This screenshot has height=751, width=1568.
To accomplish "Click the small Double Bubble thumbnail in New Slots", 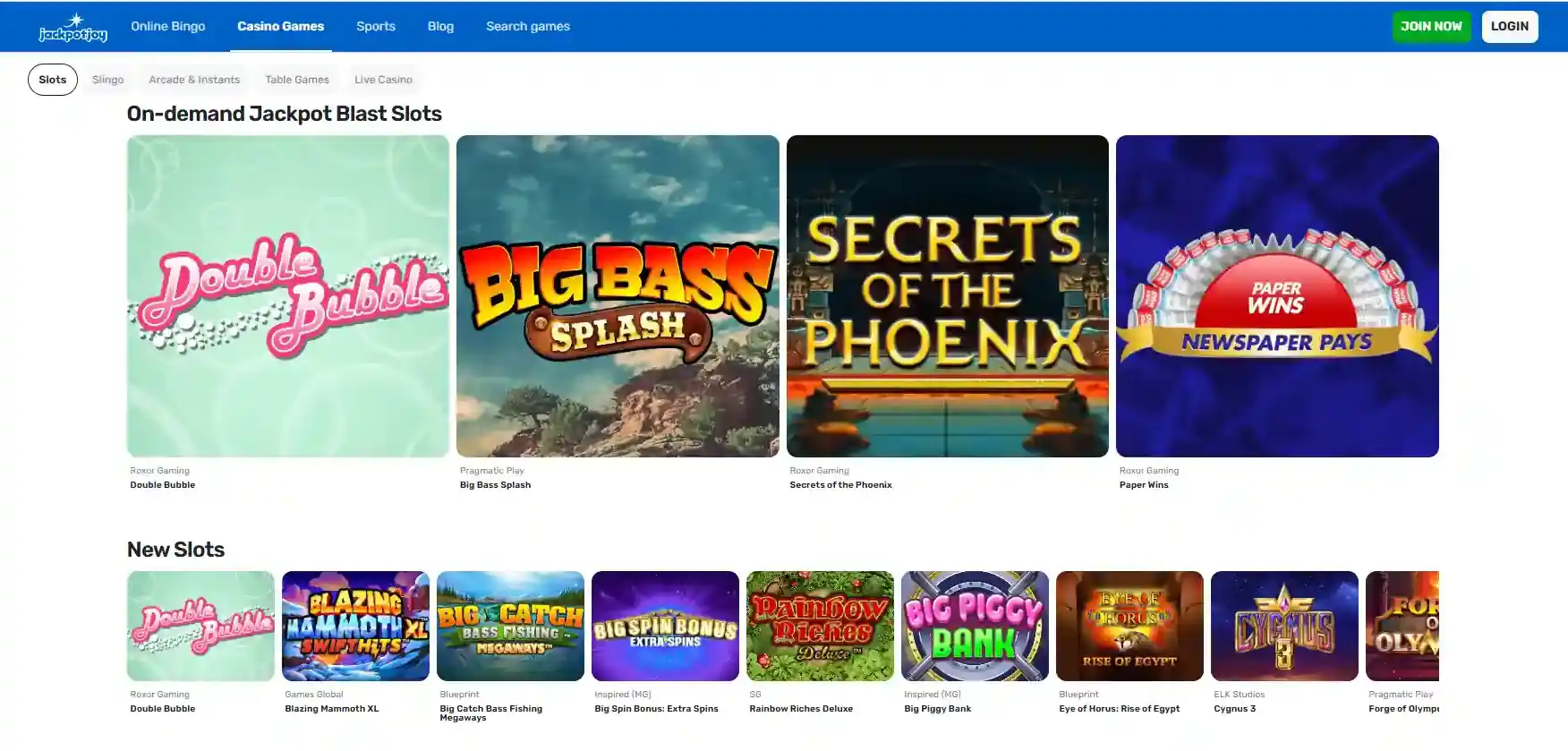I will point(200,627).
